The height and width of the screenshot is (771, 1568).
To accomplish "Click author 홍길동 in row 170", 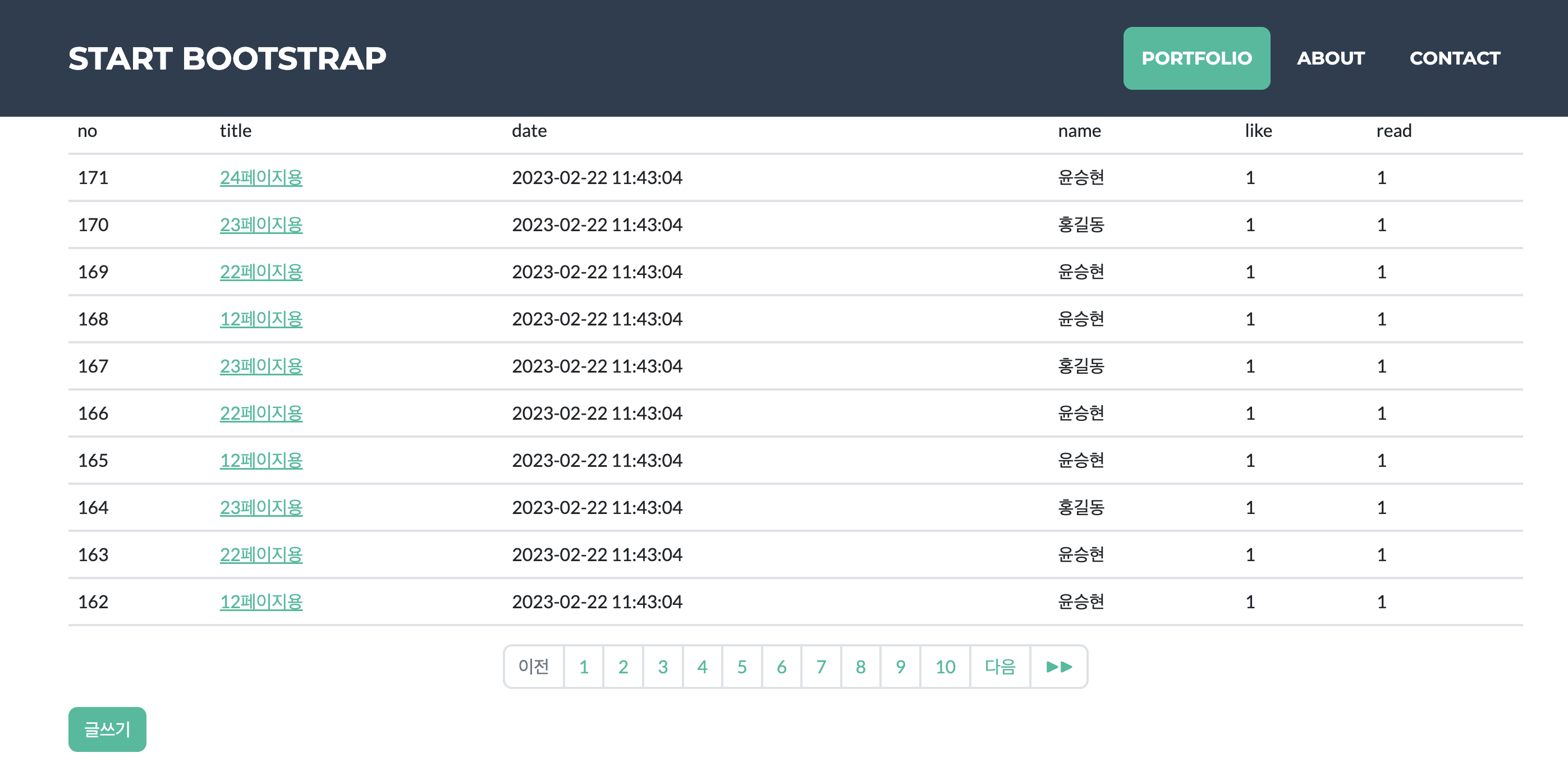I will coord(1081,224).
